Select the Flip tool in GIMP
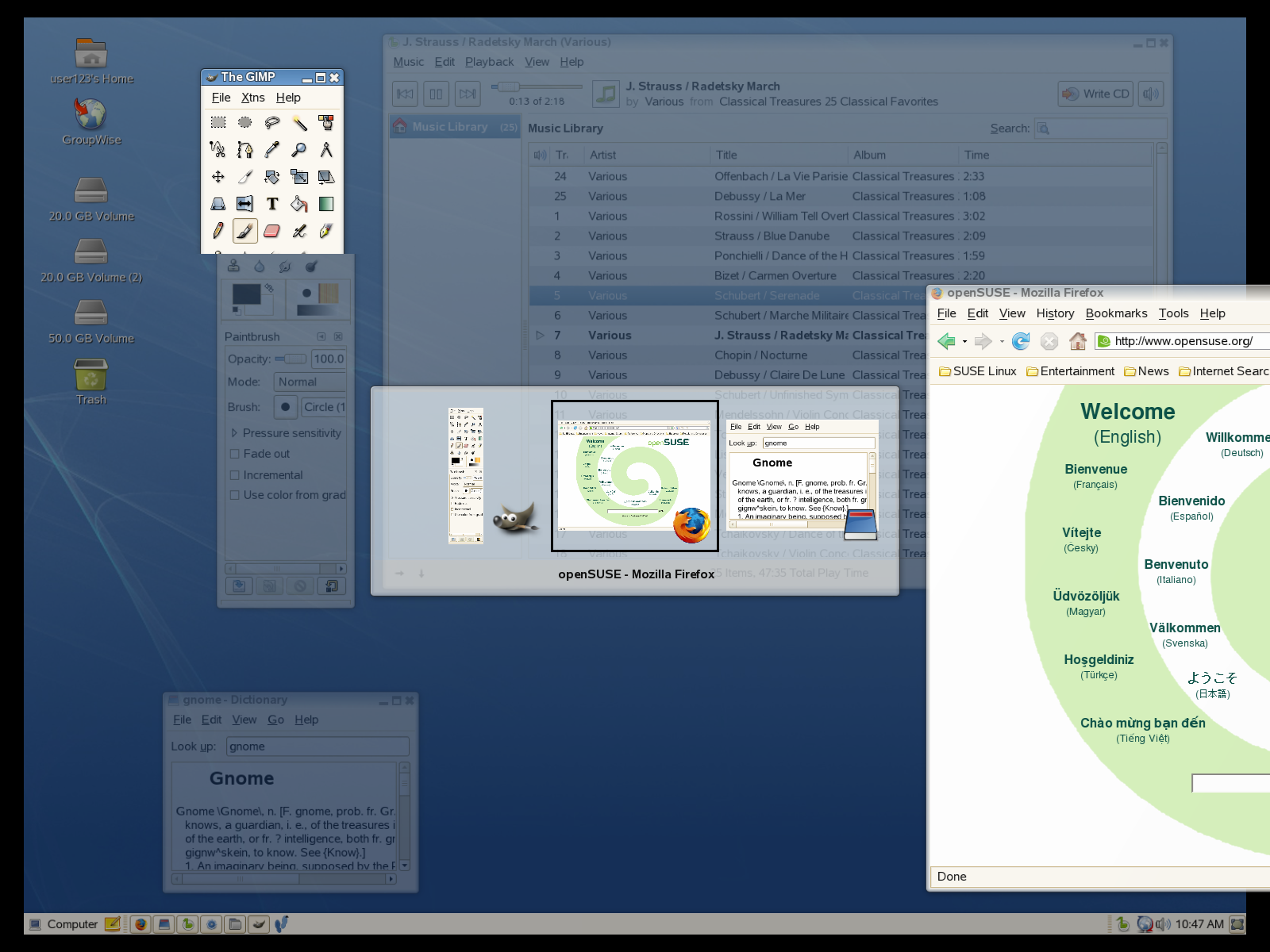 [x=245, y=204]
